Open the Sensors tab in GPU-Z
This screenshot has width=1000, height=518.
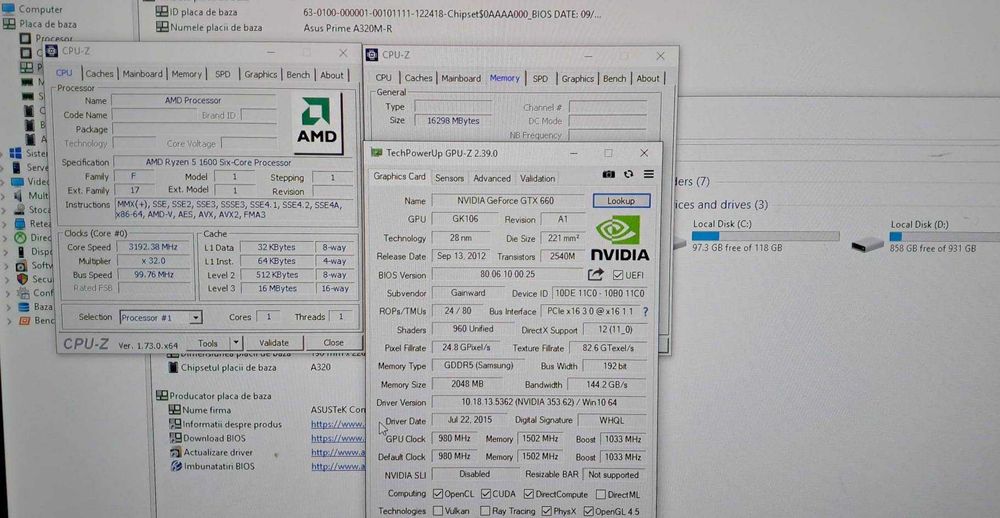(x=450, y=179)
